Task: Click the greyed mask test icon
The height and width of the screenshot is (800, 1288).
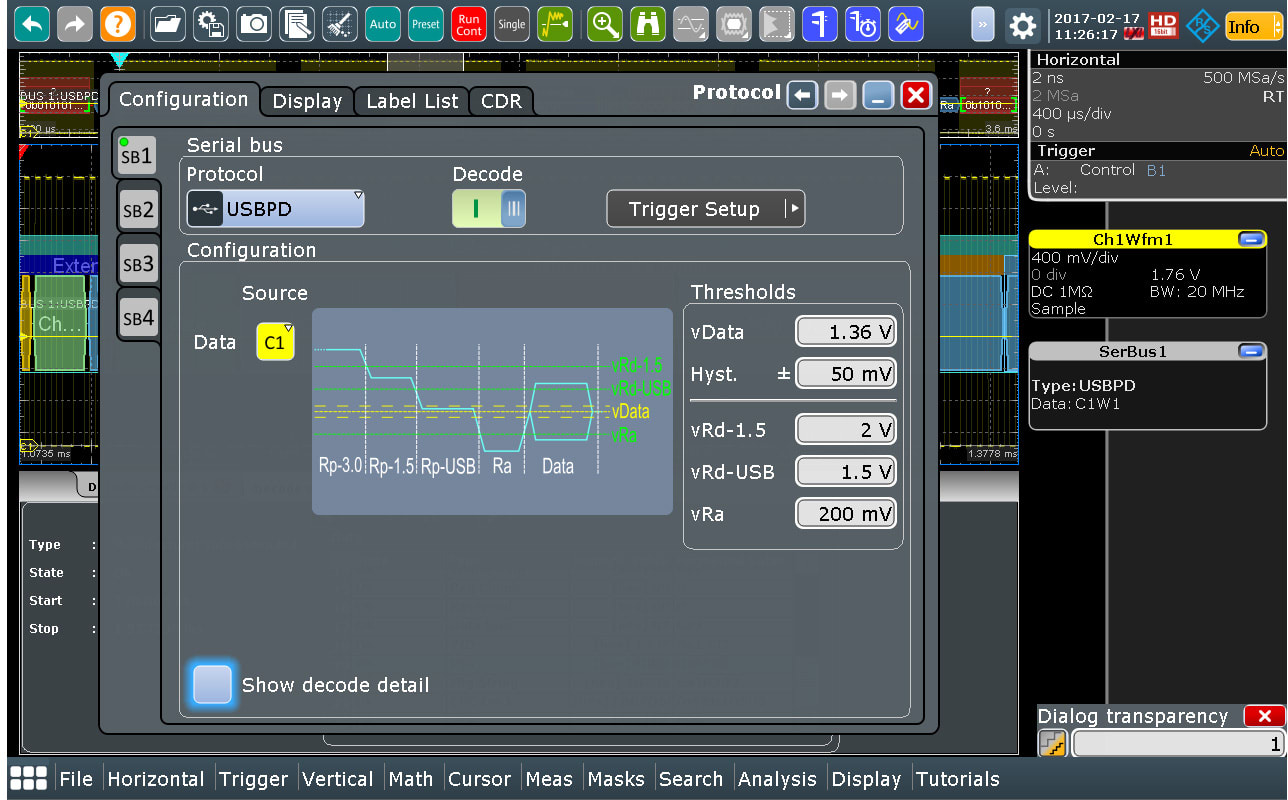Action: [734, 24]
